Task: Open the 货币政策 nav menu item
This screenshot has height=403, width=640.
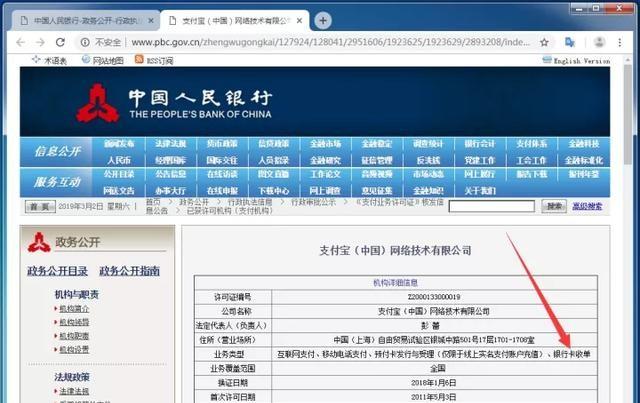Action: point(222,144)
